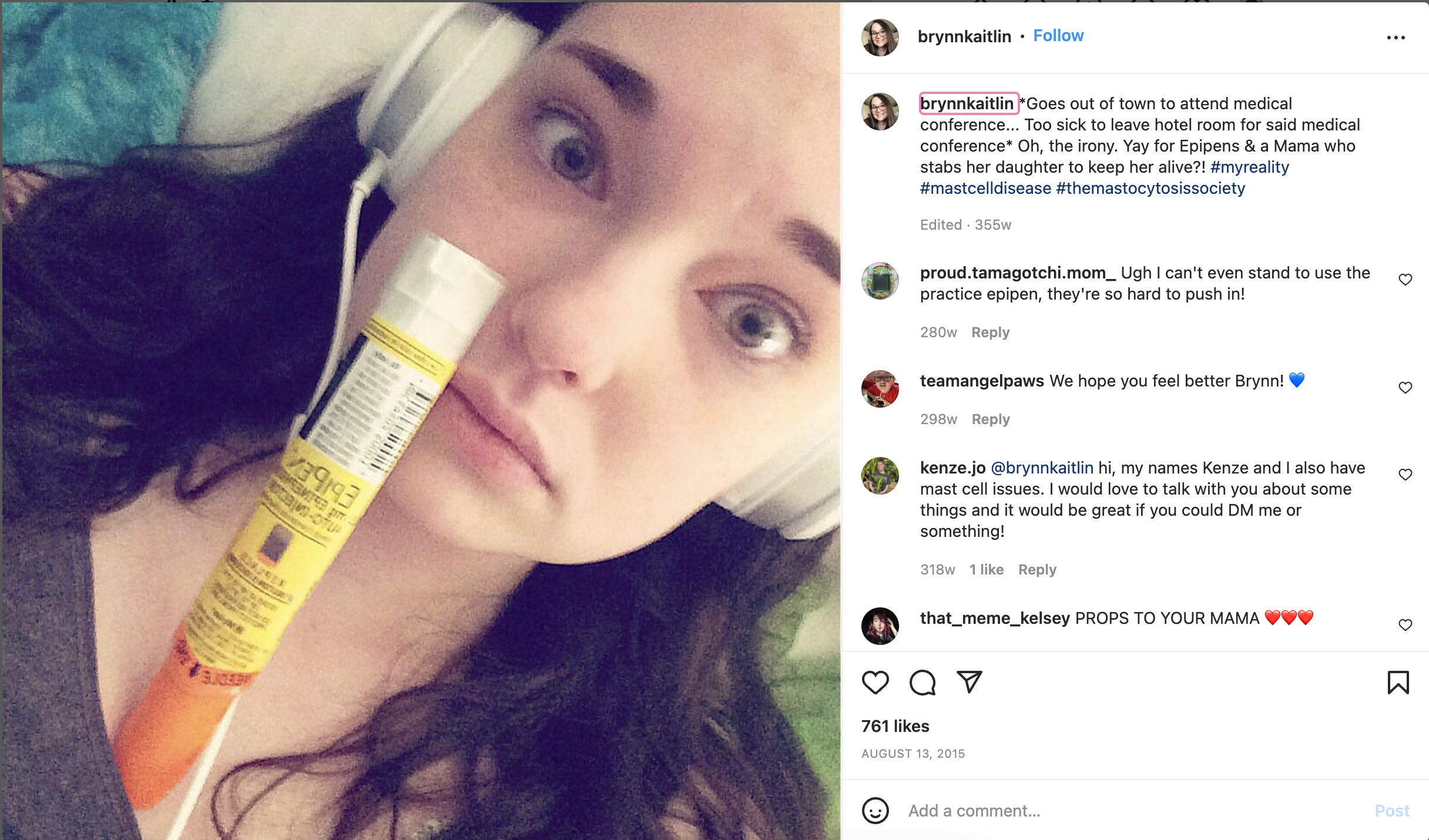Open that_meme_kelsey's avatar
The height and width of the screenshot is (840, 1429).
pos(880,626)
